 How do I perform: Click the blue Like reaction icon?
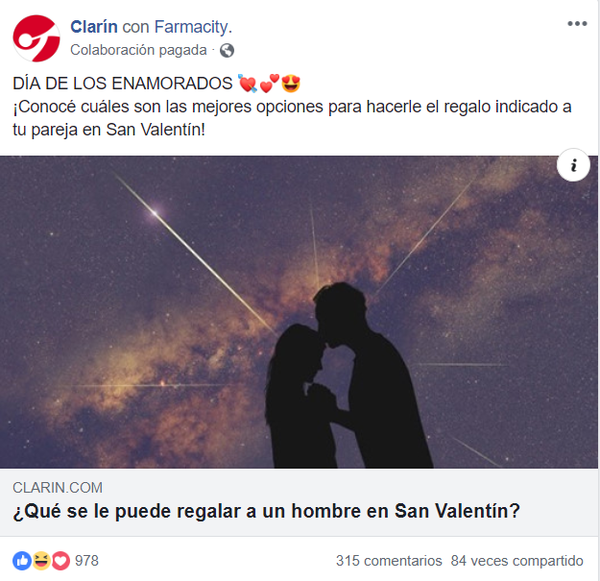point(22,561)
